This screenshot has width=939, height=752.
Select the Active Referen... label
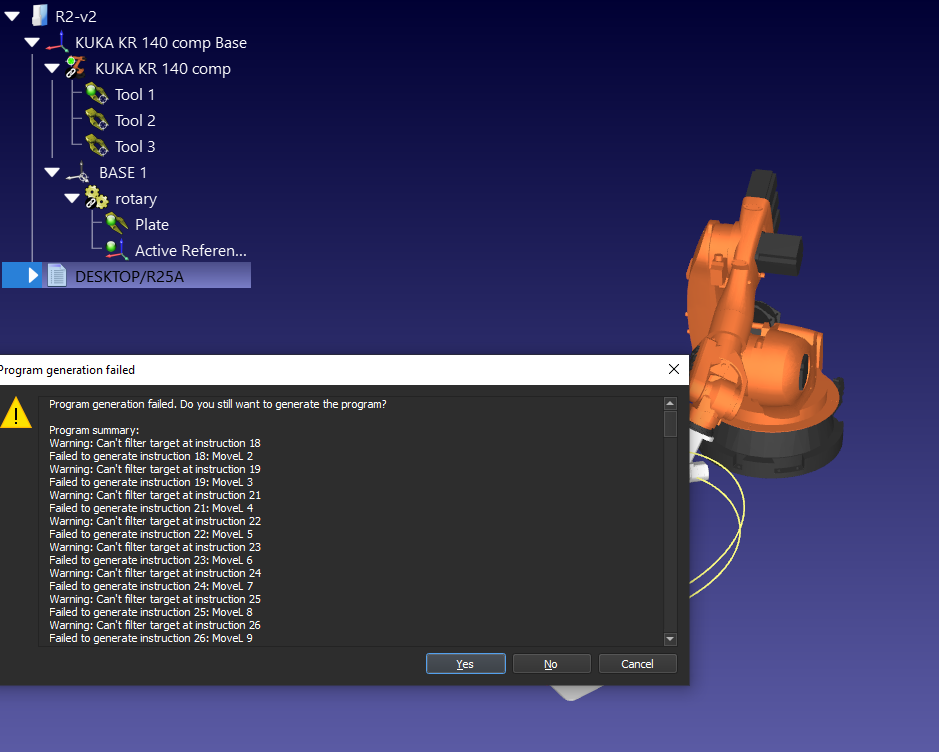coord(190,250)
